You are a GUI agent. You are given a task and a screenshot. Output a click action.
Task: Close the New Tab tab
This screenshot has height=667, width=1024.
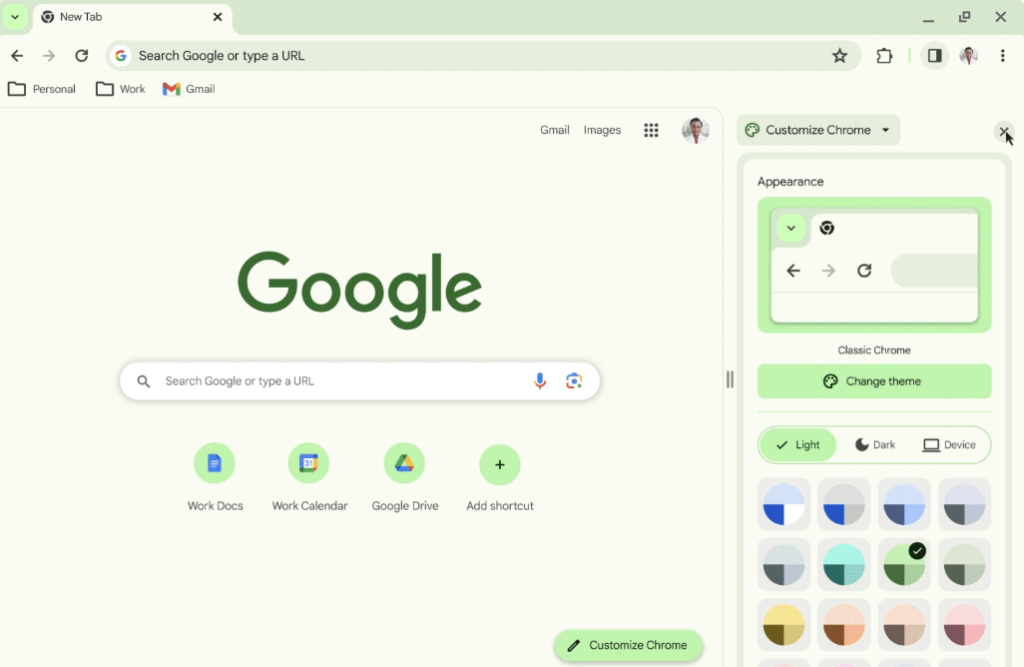point(217,17)
